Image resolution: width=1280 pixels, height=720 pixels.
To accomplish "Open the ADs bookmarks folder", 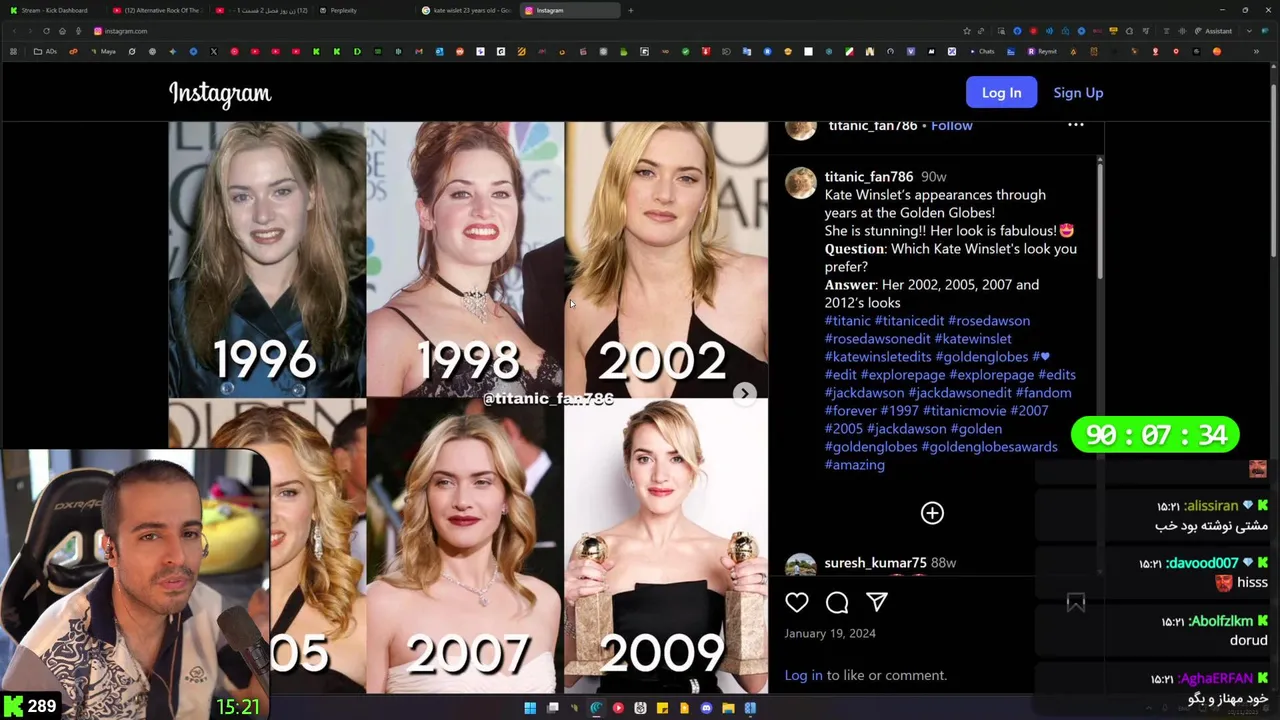I will point(47,51).
